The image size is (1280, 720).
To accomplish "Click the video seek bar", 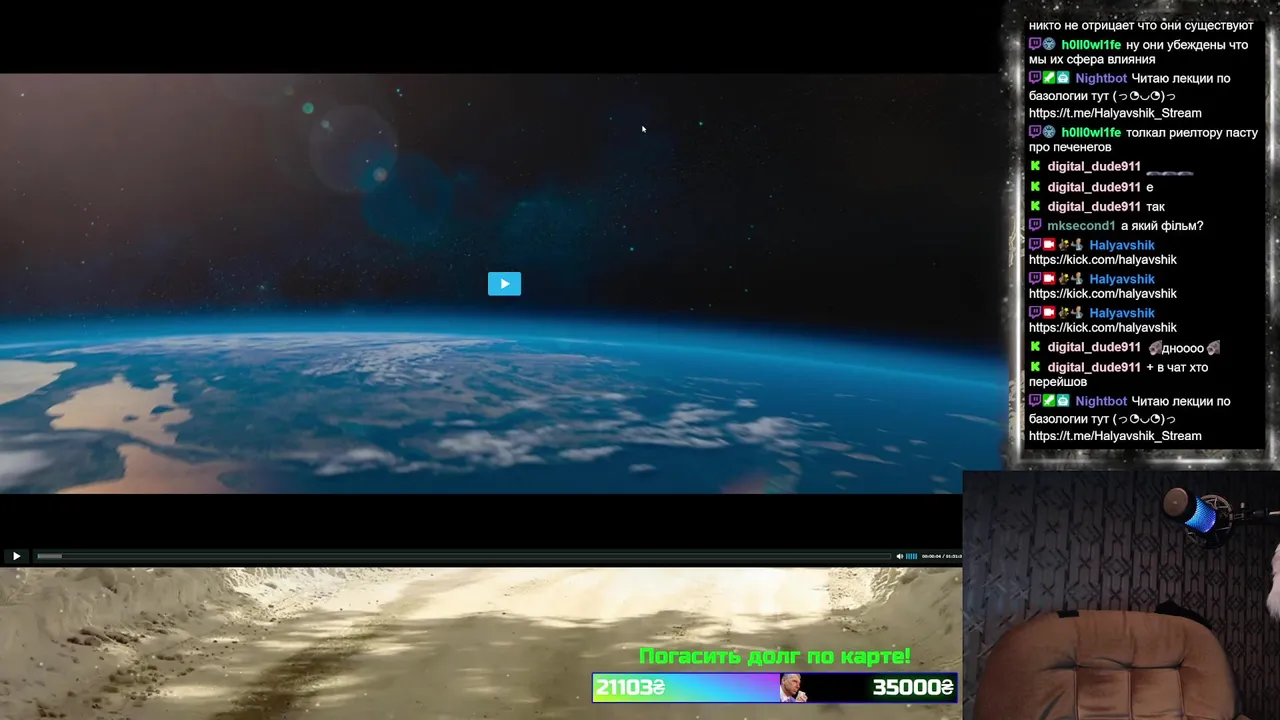I will 463,556.
